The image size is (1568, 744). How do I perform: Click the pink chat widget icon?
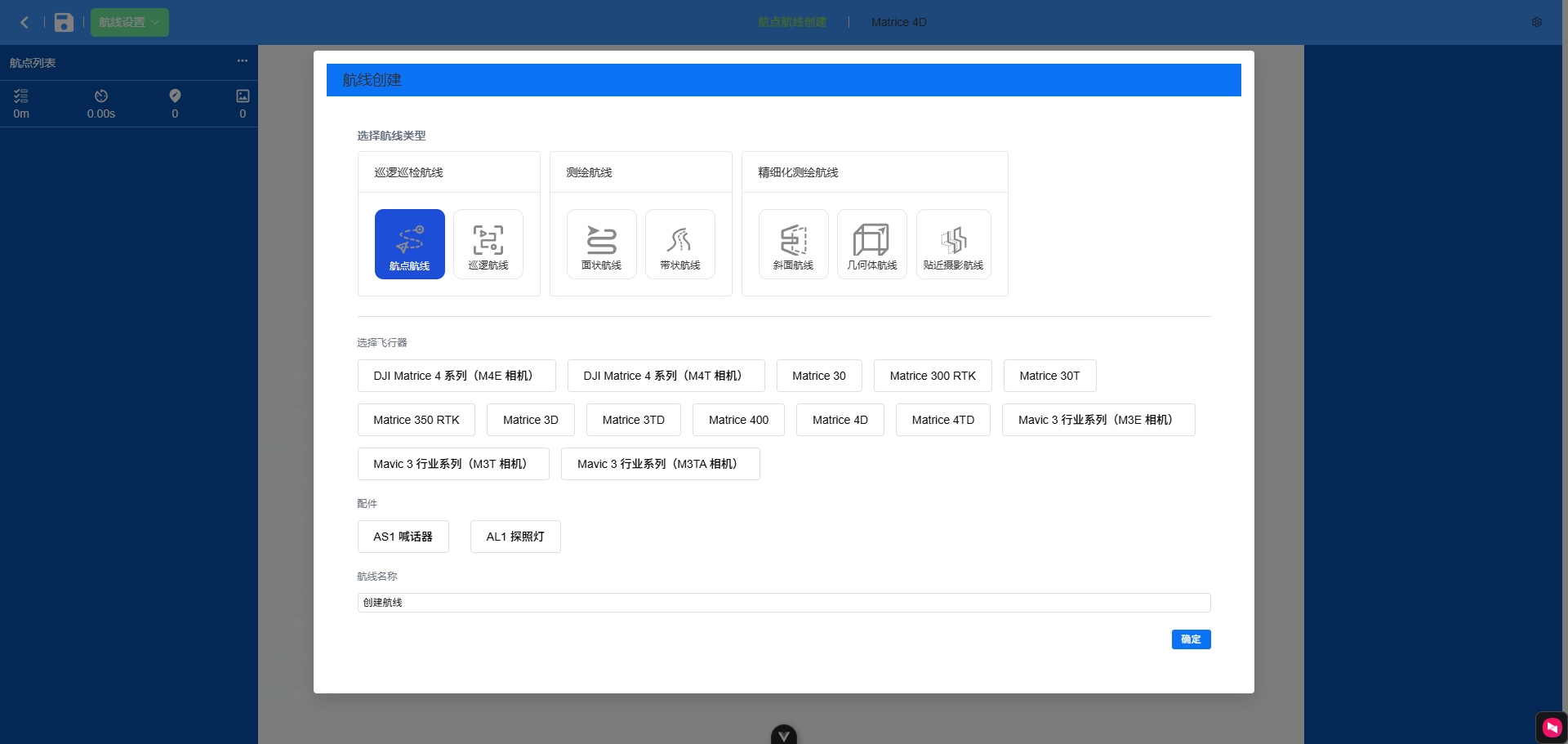tap(1552, 727)
